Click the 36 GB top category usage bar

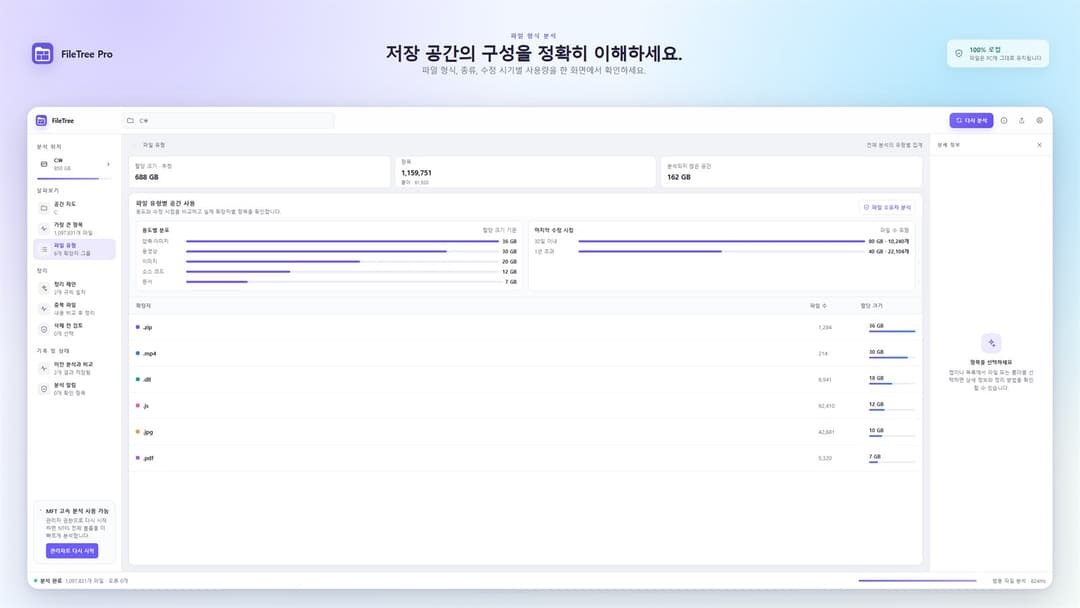coord(342,242)
